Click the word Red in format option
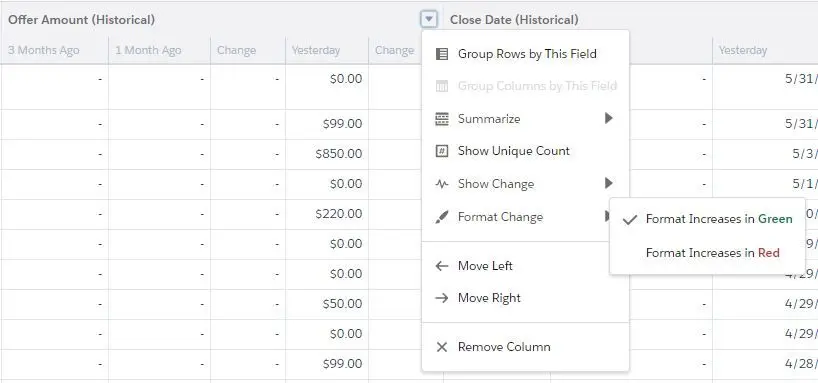Image resolution: width=818 pixels, height=383 pixels. pyautogui.click(x=769, y=253)
